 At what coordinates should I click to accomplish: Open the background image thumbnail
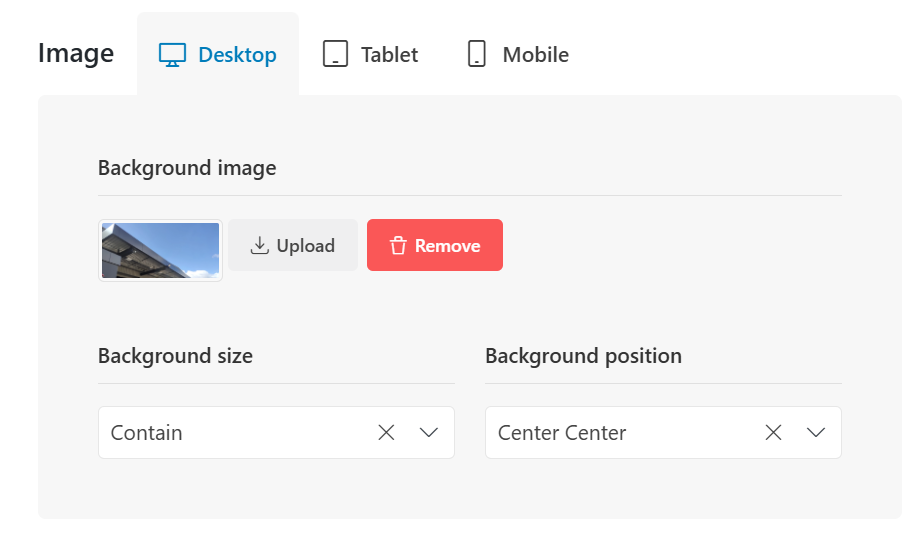click(161, 250)
